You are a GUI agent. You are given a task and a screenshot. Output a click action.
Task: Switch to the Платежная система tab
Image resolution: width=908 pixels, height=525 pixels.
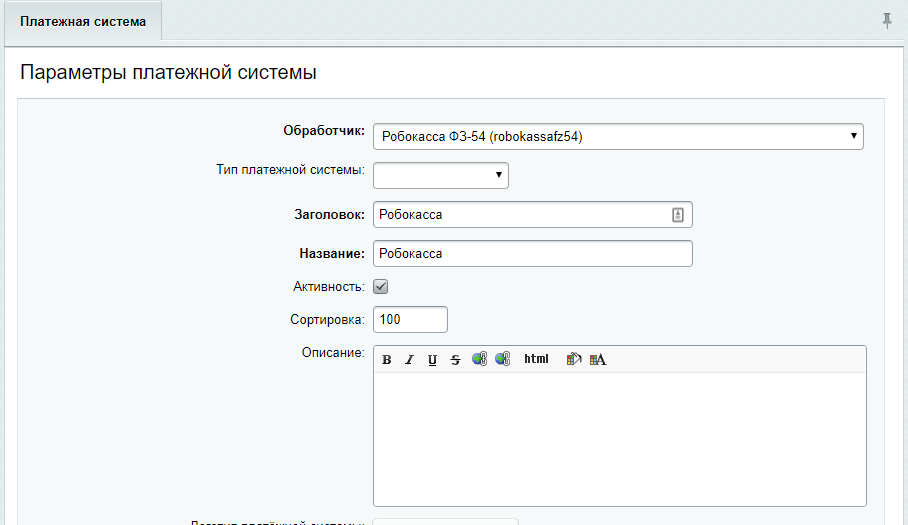click(x=83, y=21)
